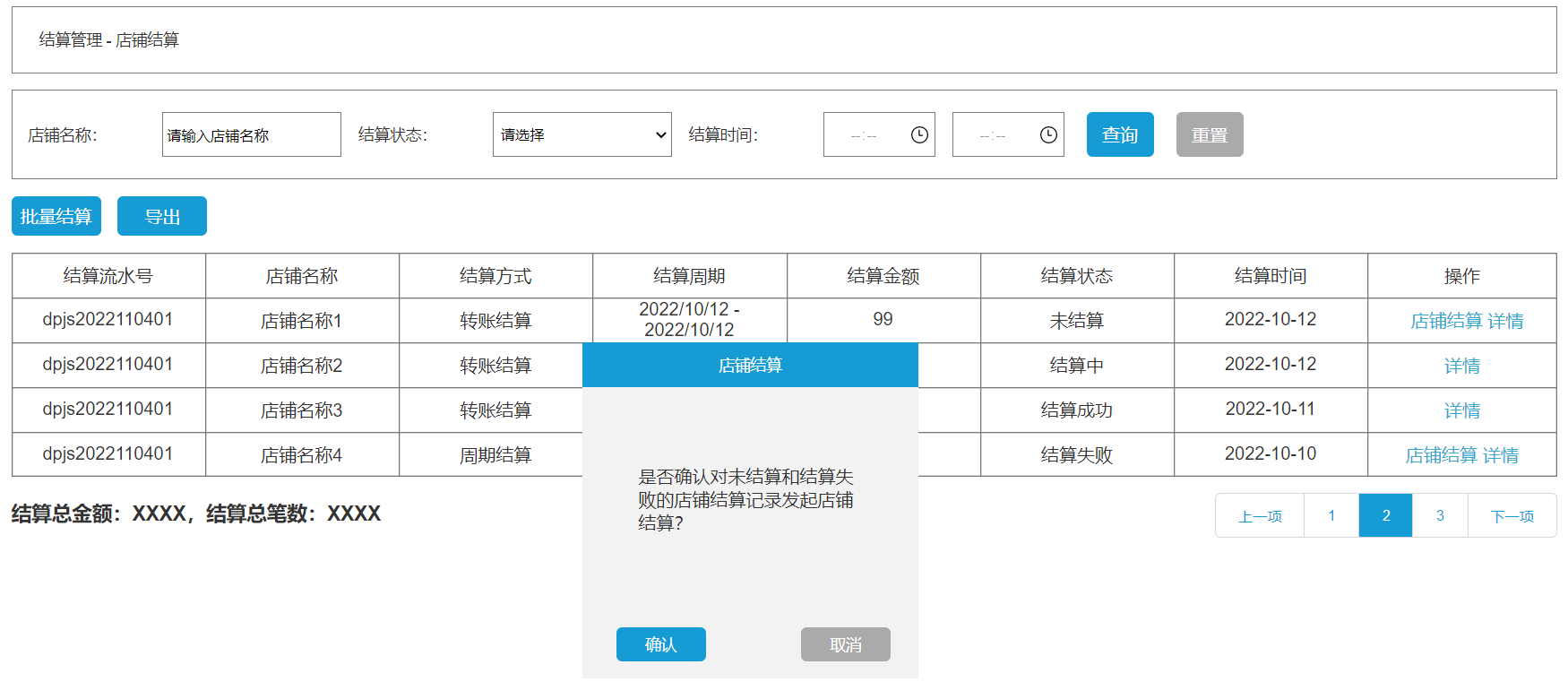Open clock picker in end time field

1048,134
